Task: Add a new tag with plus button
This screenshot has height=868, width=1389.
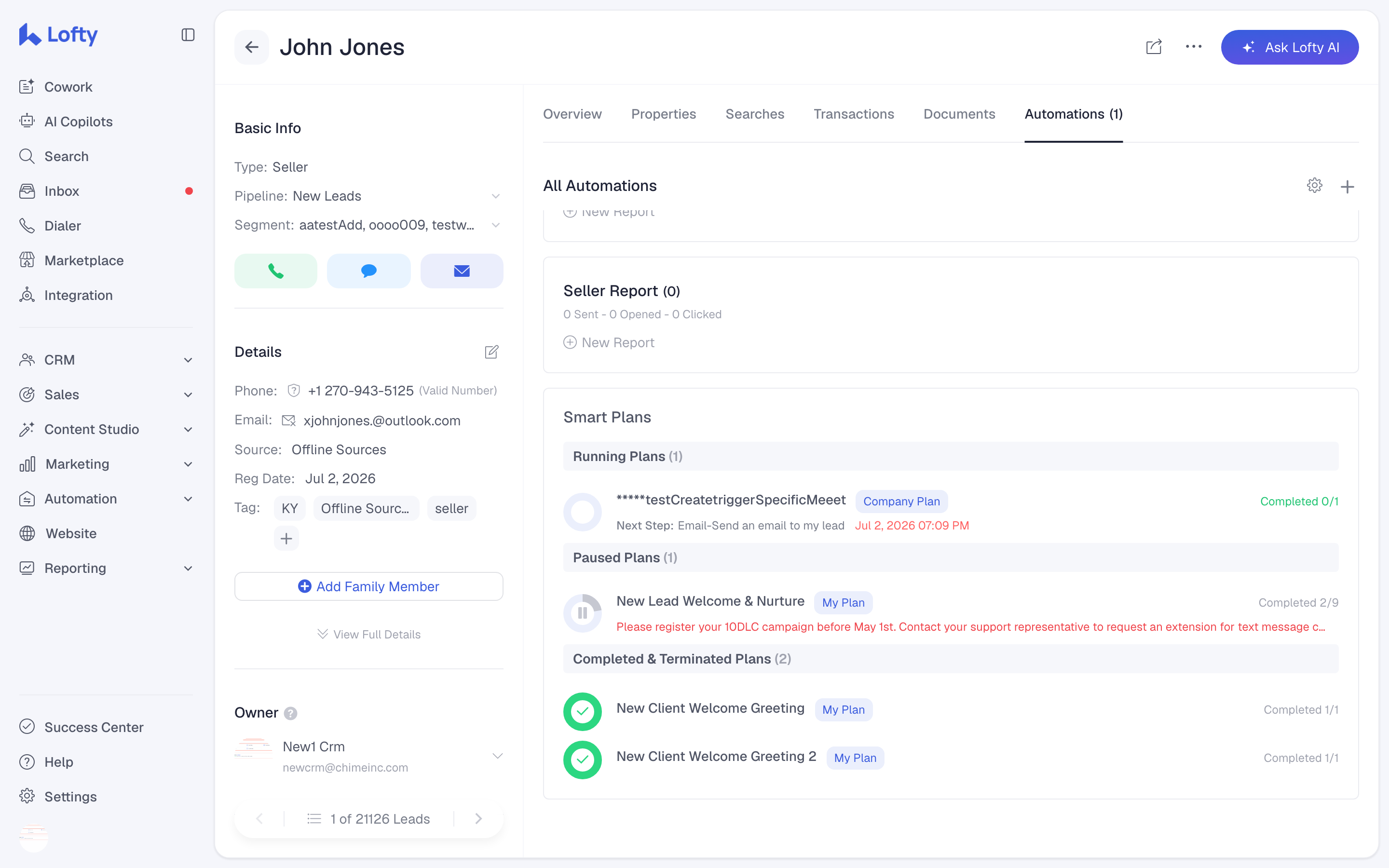Action: click(x=286, y=539)
